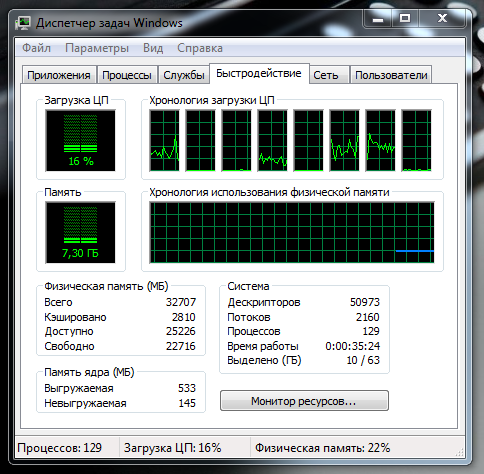Click the Выгружаемая value 533

click(x=187, y=388)
